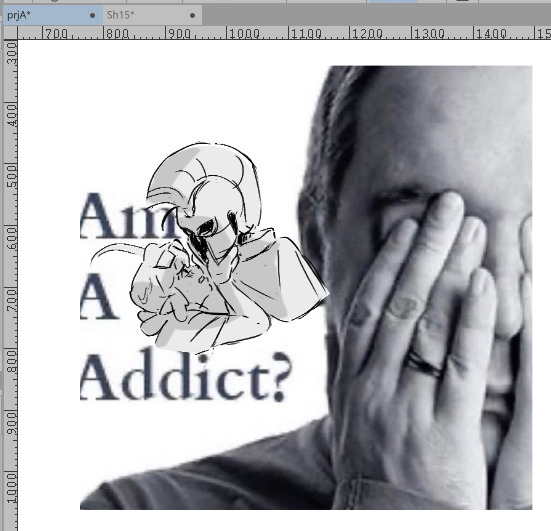Click the word 'Addict?' in the image
Viewport: 551px width, 531px height.
(x=186, y=376)
